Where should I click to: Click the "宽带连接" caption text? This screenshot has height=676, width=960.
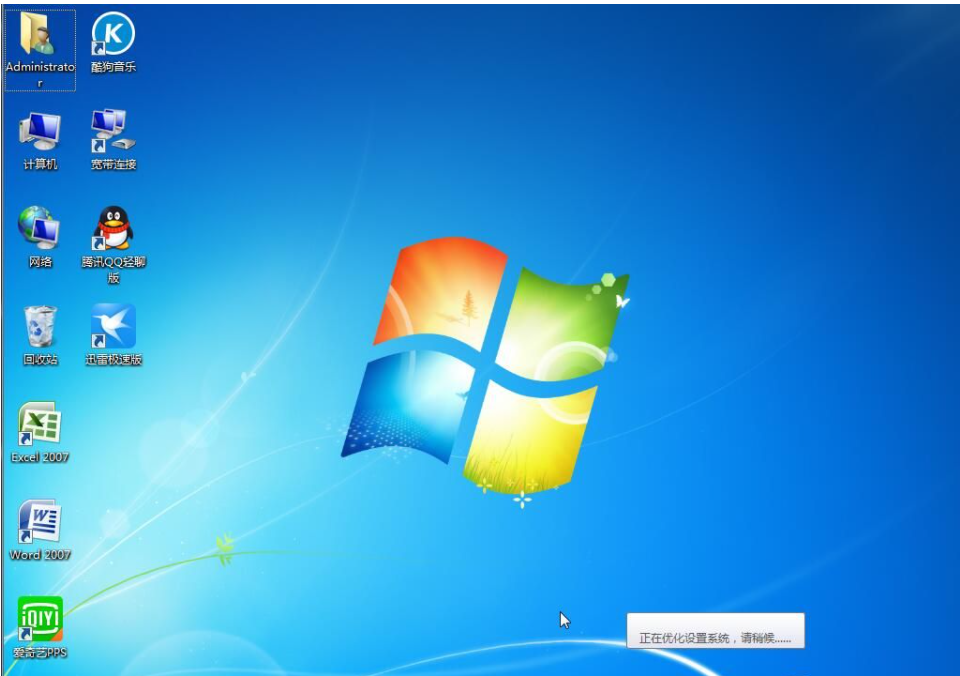[x=113, y=164]
